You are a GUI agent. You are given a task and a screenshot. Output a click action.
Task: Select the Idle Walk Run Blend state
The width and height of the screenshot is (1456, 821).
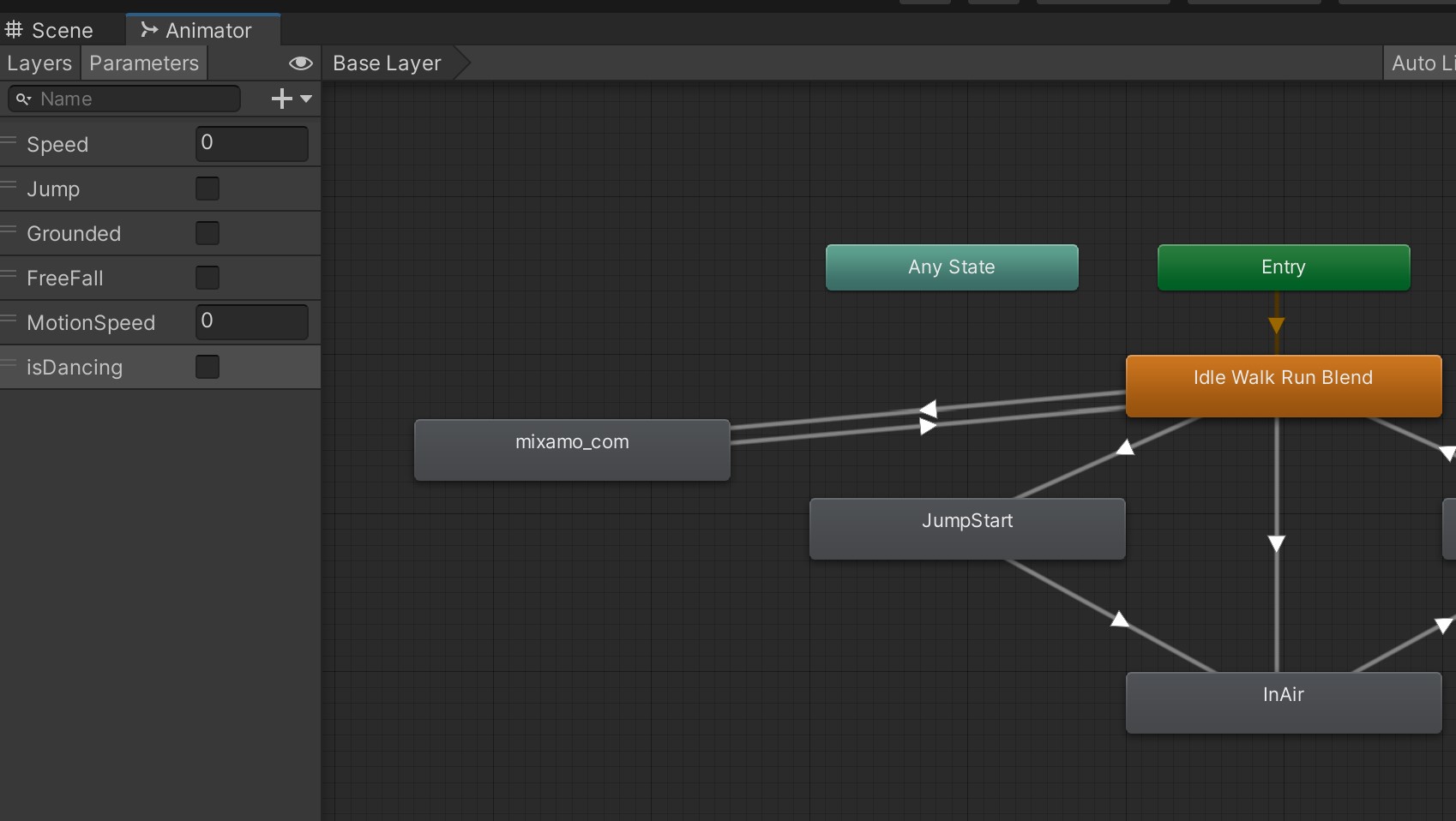[1284, 386]
